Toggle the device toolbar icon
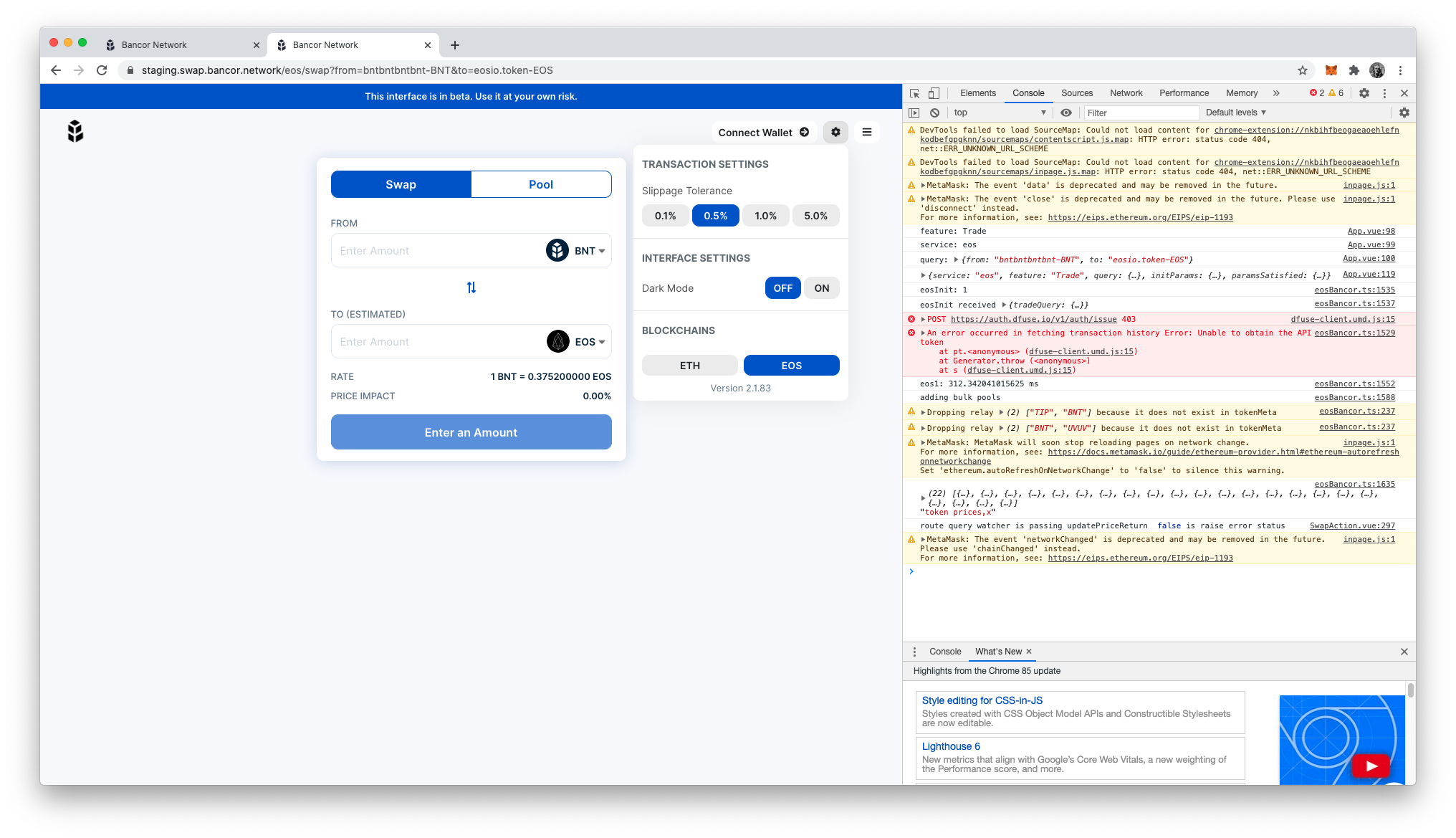Image resolution: width=1456 pixels, height=838 pixels. click(x=934, y=93)
